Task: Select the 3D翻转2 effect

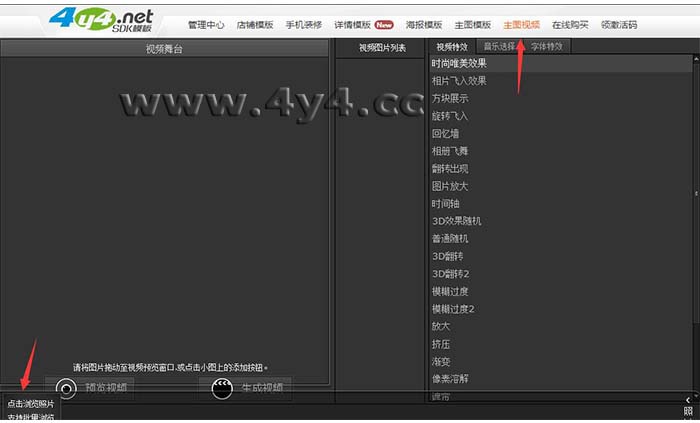Action: (450, 273)
